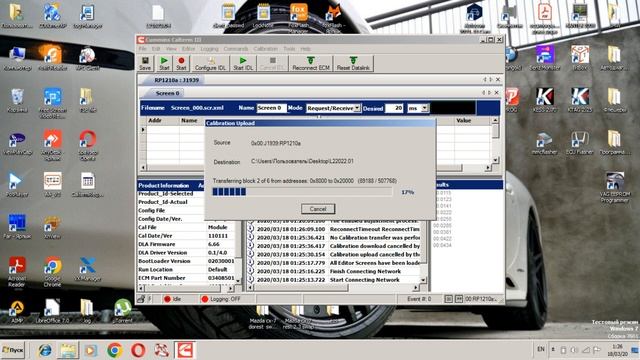The height and width of the screenshot is (360, 640).
Task: Open Internet Explorer from the taskbar
Action: 45,350
